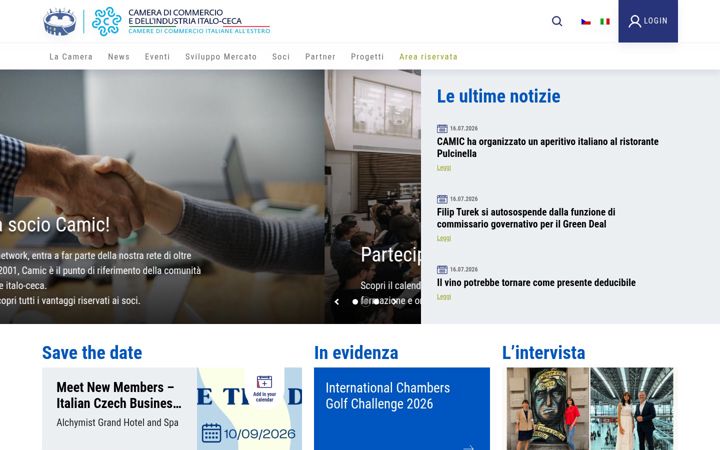This screenshot has width=720, height=450.
Task: Switch language with the Czech flag
Action: 585,22
